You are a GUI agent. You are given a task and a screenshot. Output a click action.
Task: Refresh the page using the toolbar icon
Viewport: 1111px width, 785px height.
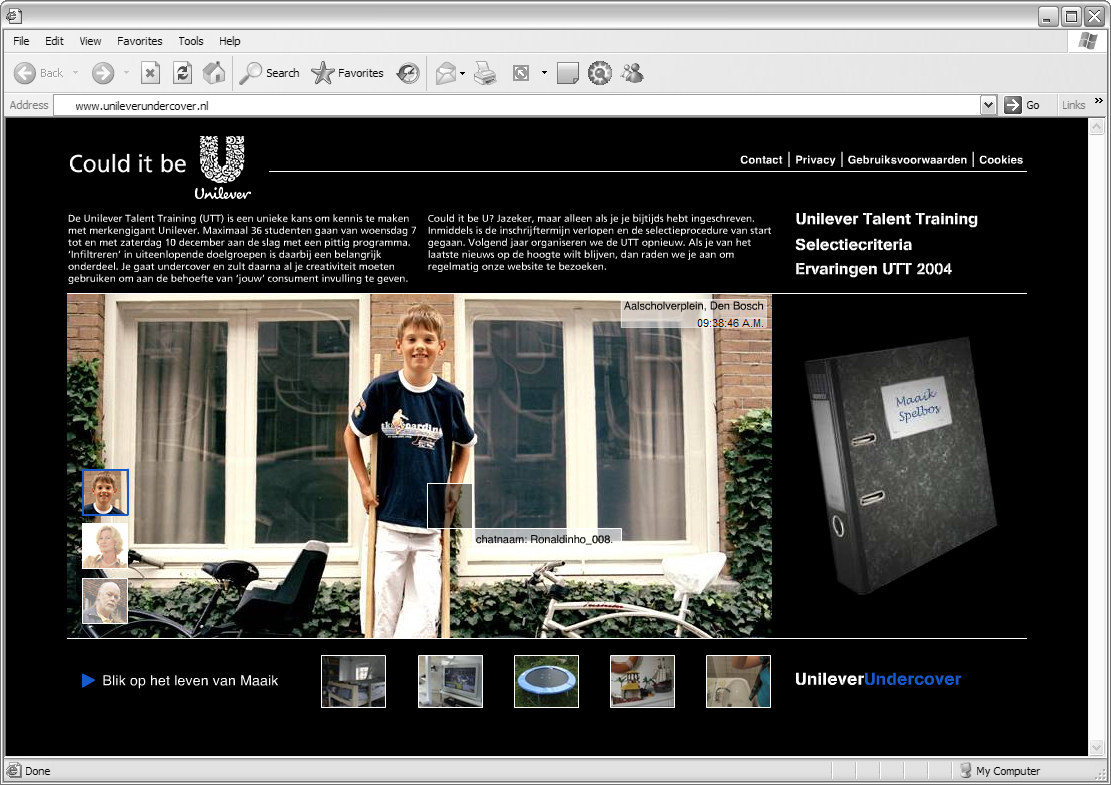pos(183,73)
